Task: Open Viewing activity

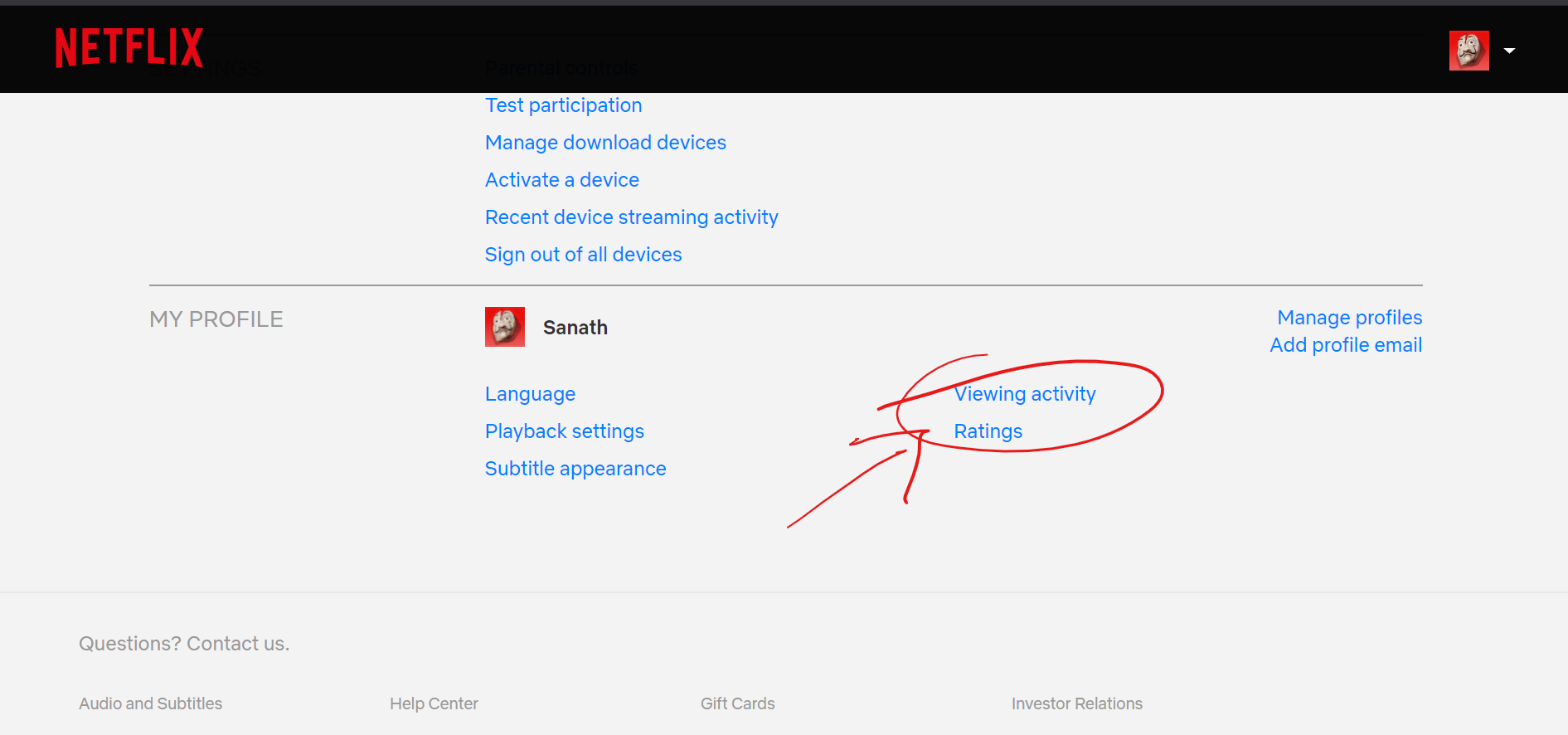Action: 1024,394
